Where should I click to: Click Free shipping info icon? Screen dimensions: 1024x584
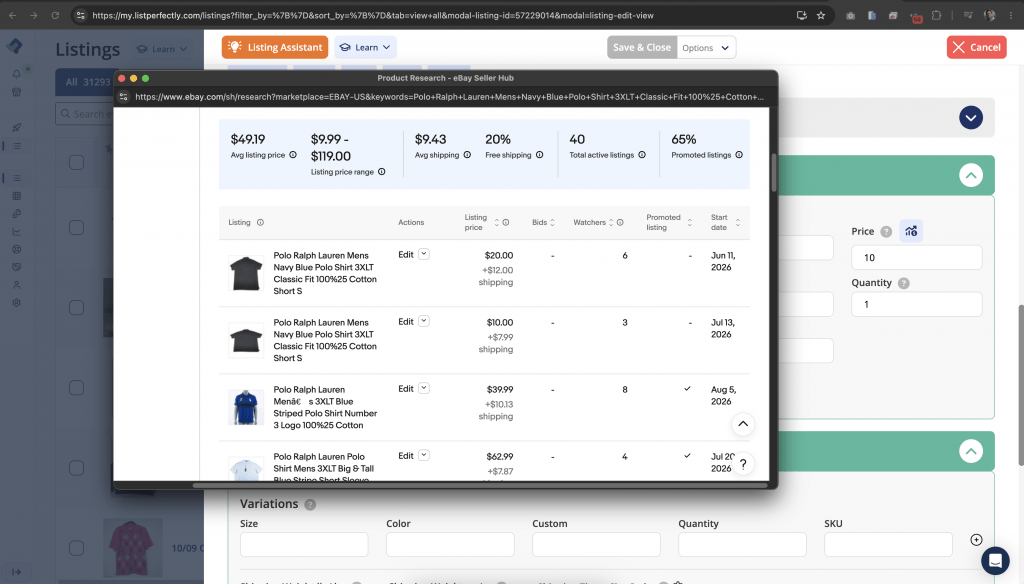point(539,155)
